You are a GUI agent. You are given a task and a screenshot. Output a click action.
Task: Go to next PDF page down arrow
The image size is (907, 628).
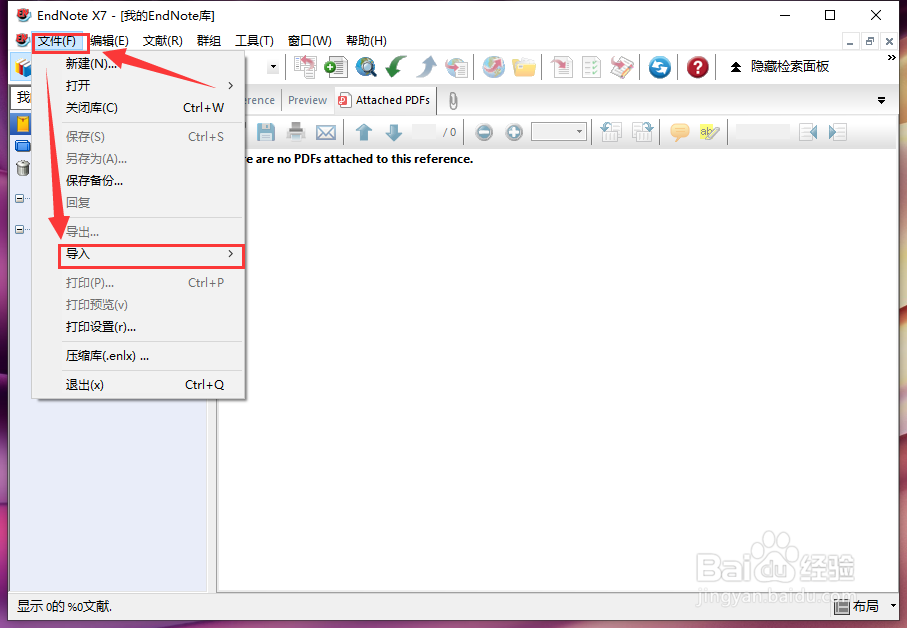pyautogui.click(x=394, y=132)
